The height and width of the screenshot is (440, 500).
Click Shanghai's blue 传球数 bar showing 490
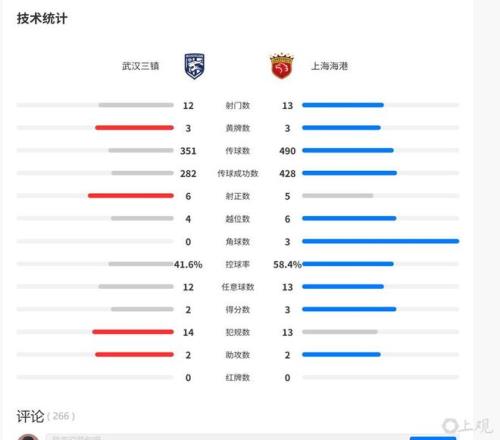click(348, 150)
